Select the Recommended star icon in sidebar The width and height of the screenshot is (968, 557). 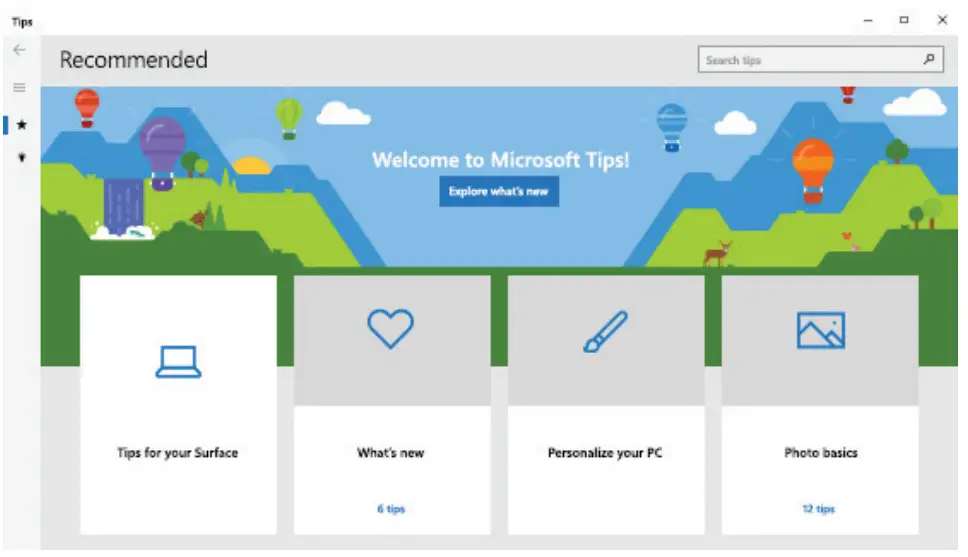[22, 125]
